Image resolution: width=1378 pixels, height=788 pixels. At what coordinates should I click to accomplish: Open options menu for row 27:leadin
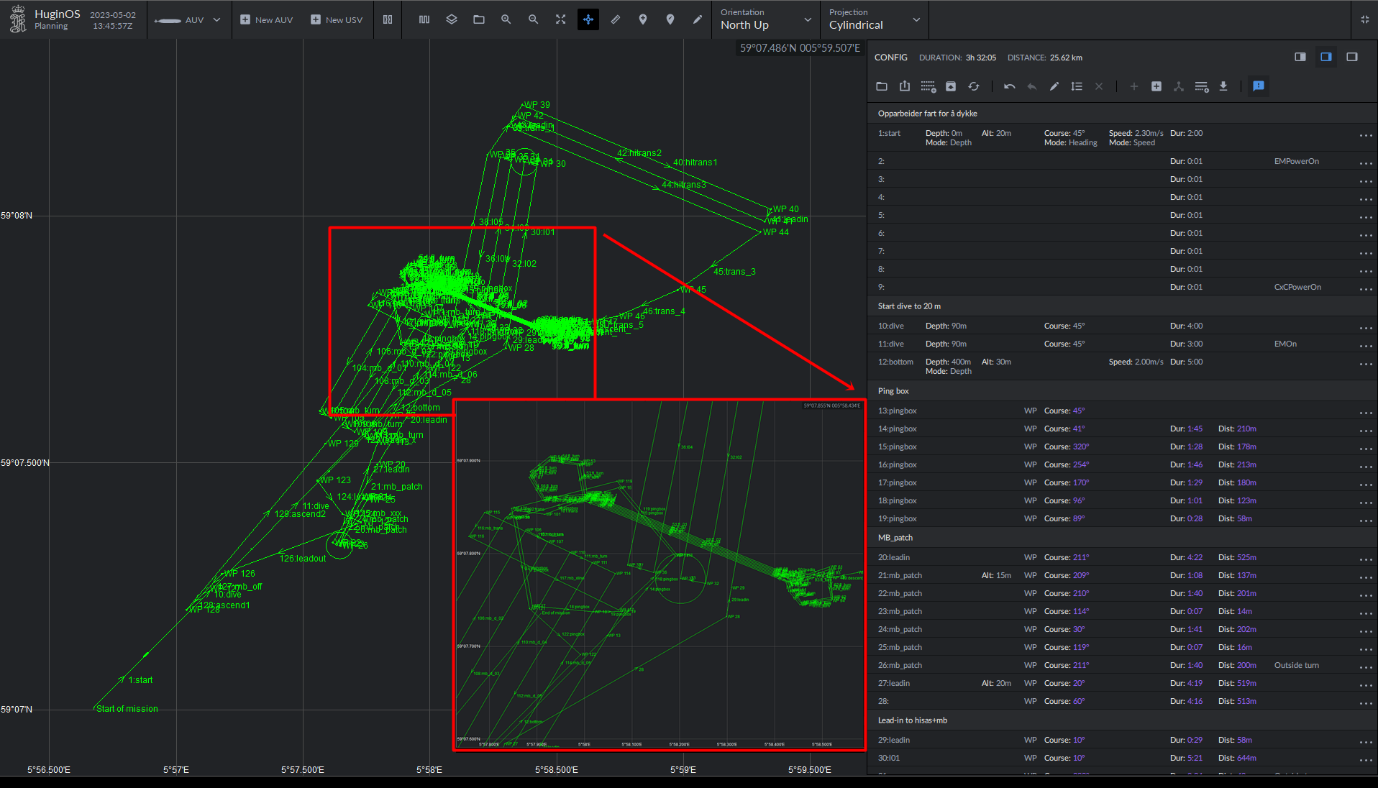(1365, 683)
